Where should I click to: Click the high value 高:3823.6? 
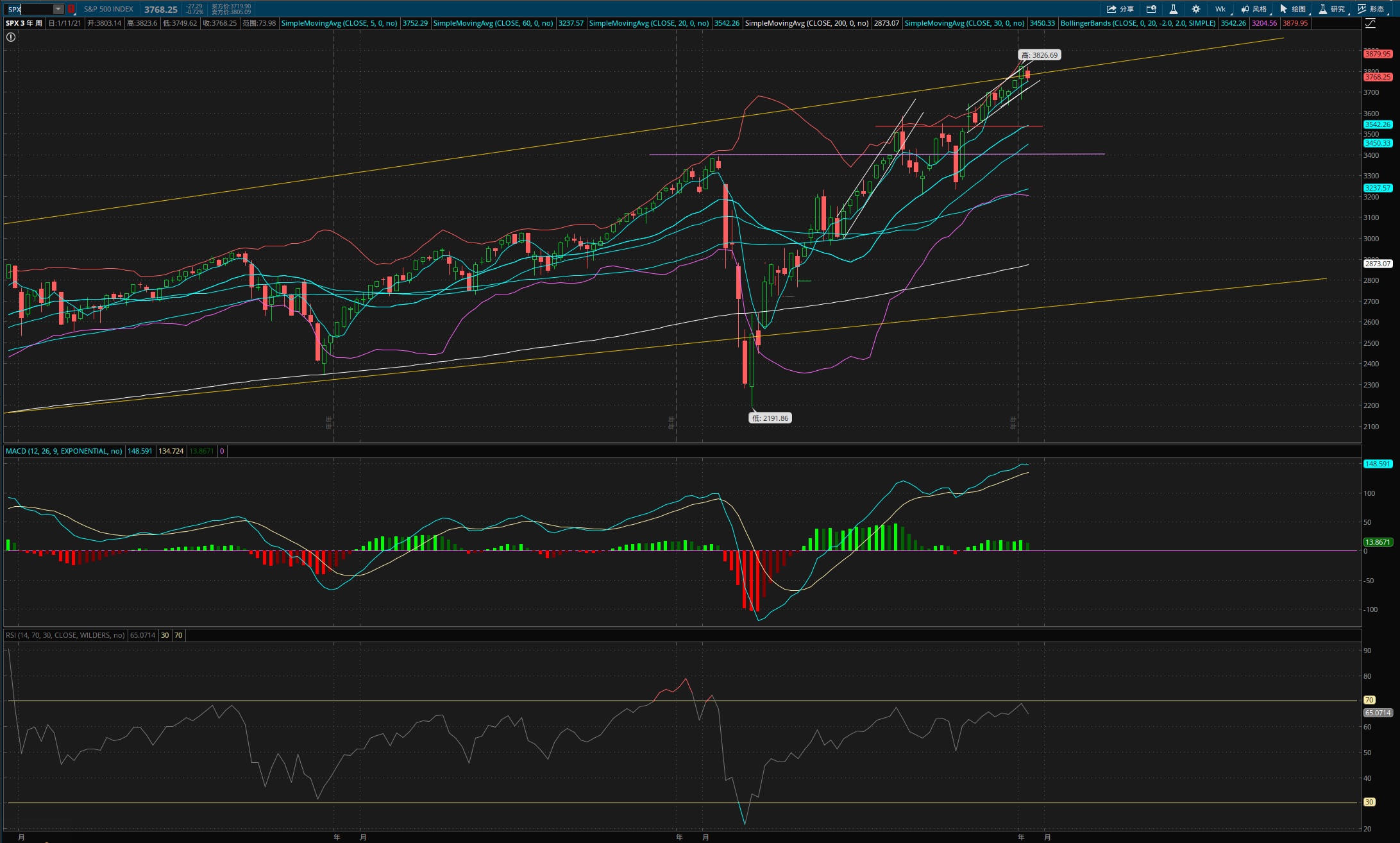coord(142,23)
